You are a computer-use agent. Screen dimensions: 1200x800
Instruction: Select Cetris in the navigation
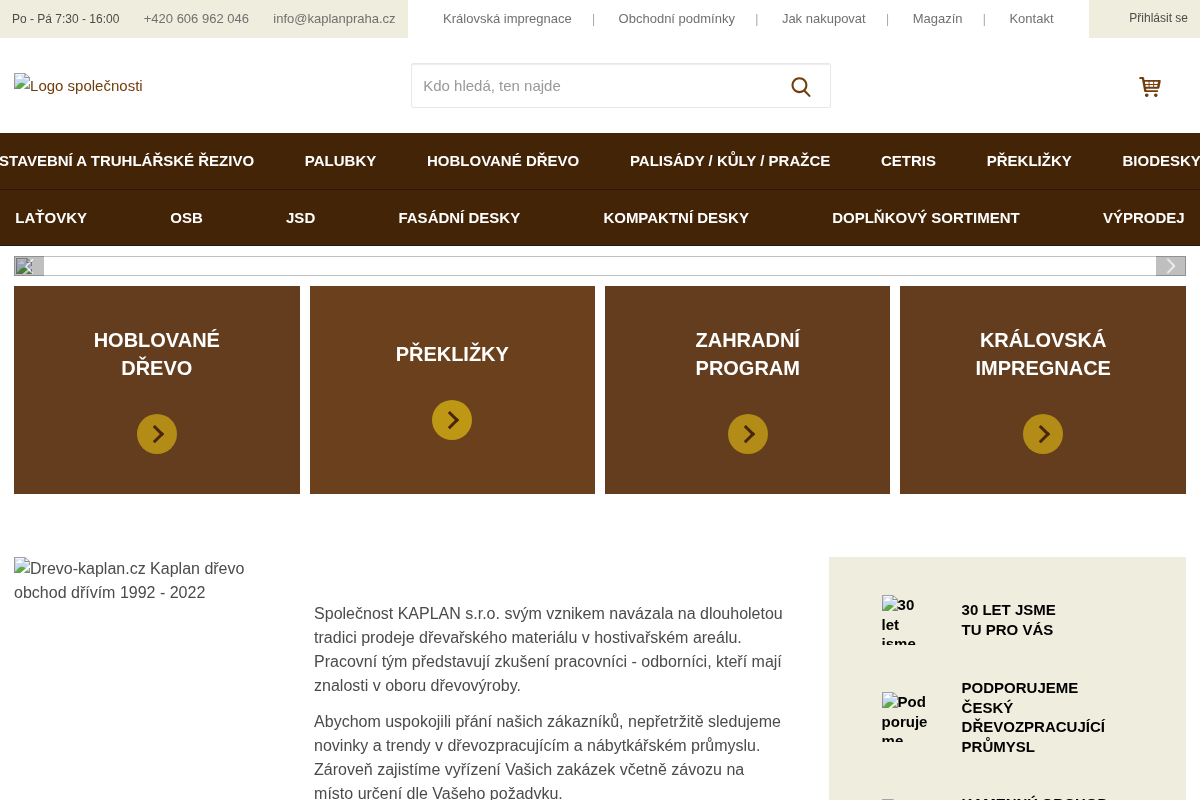(x=908, y=161)
